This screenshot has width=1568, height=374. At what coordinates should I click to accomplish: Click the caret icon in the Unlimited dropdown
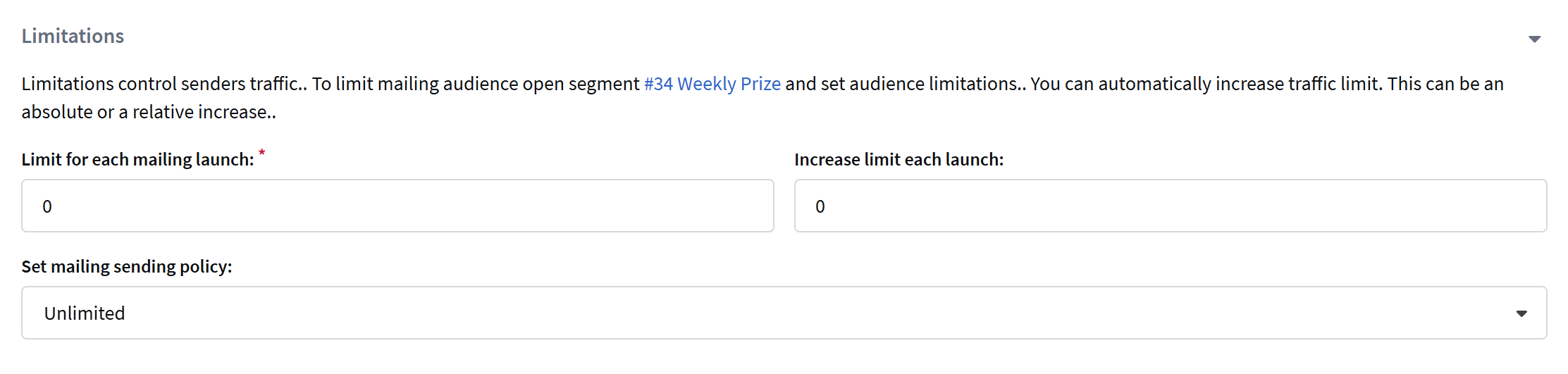click(x=1521, y=313)
